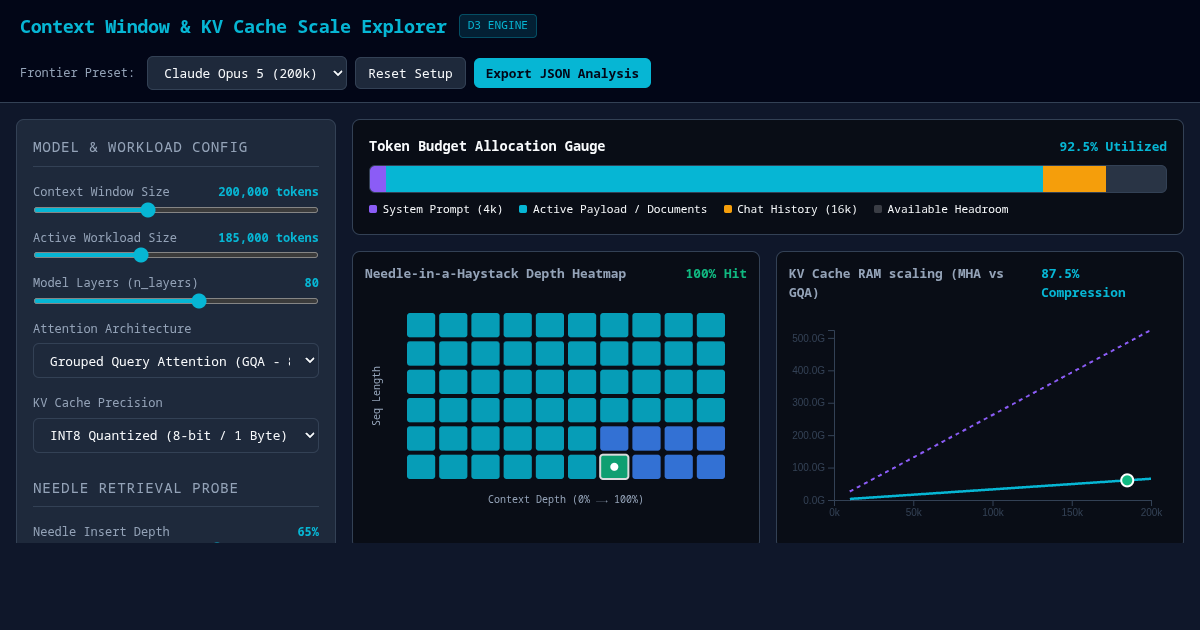Click the Reset Setup button
Viewport: 1200px width, 630px height.
tap(410, 73)
